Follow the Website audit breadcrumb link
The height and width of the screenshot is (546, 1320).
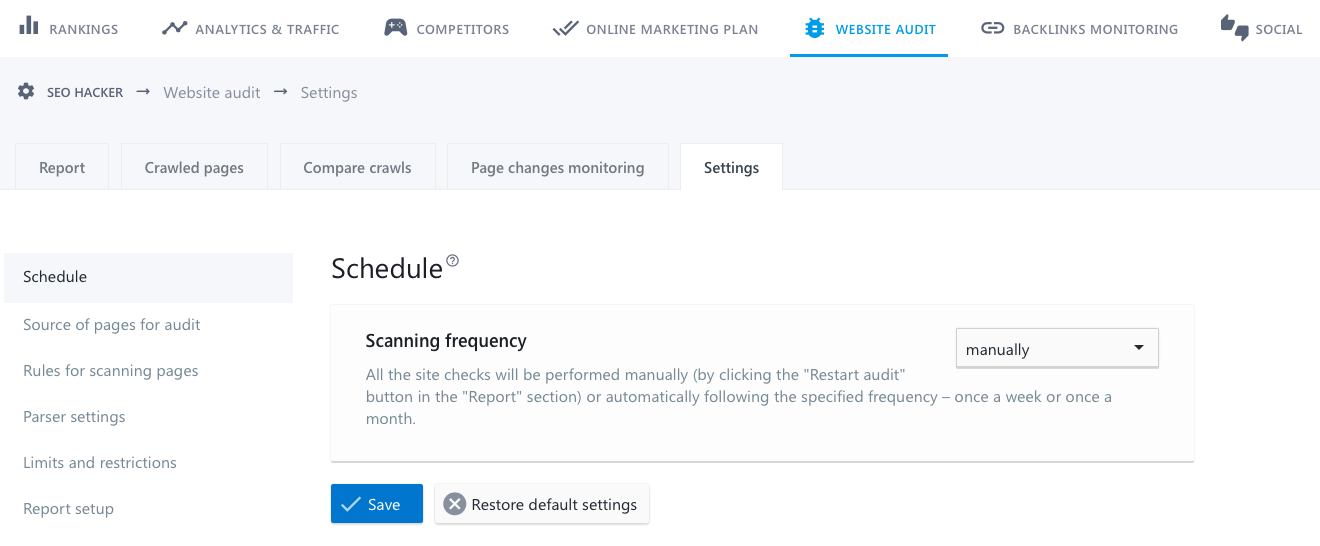[x=211, y=92]
